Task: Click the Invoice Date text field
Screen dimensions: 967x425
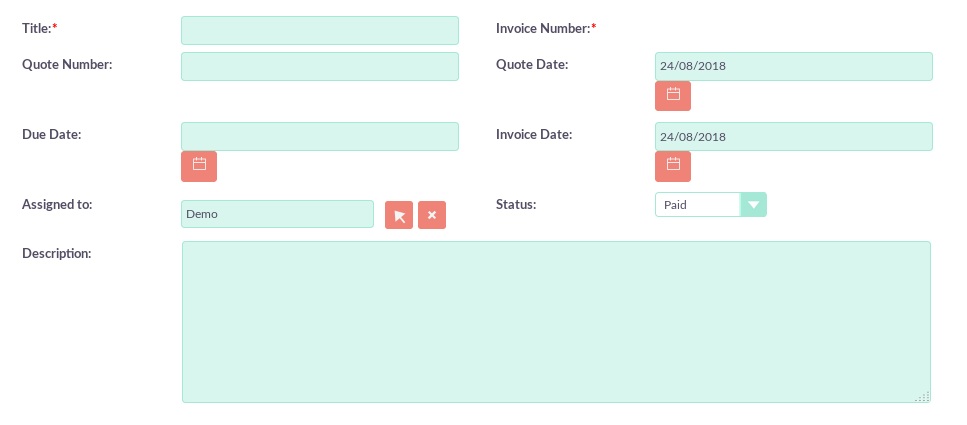Action: pos(793,136)
